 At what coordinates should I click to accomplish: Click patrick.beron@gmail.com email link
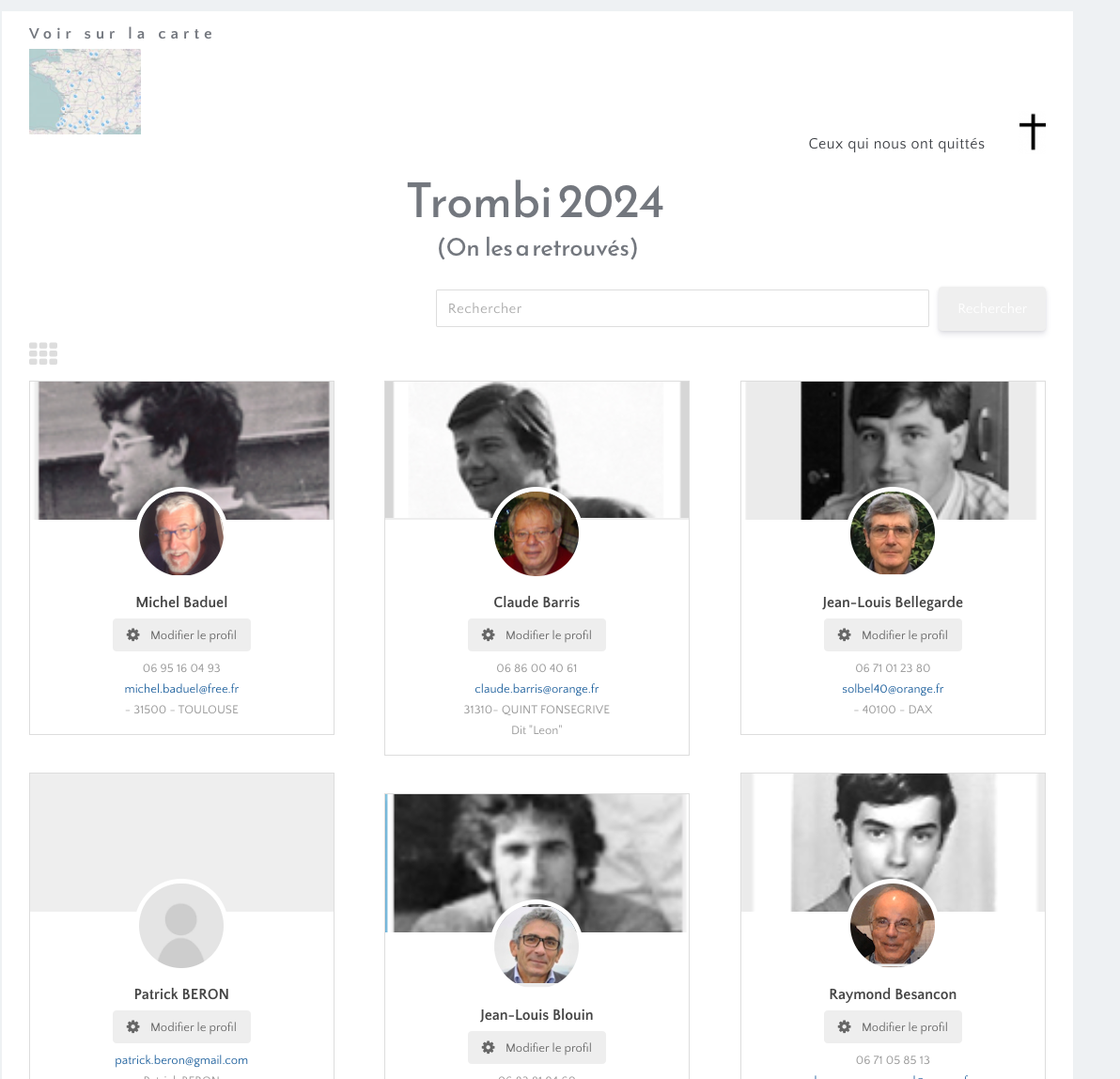point(181,1060)
